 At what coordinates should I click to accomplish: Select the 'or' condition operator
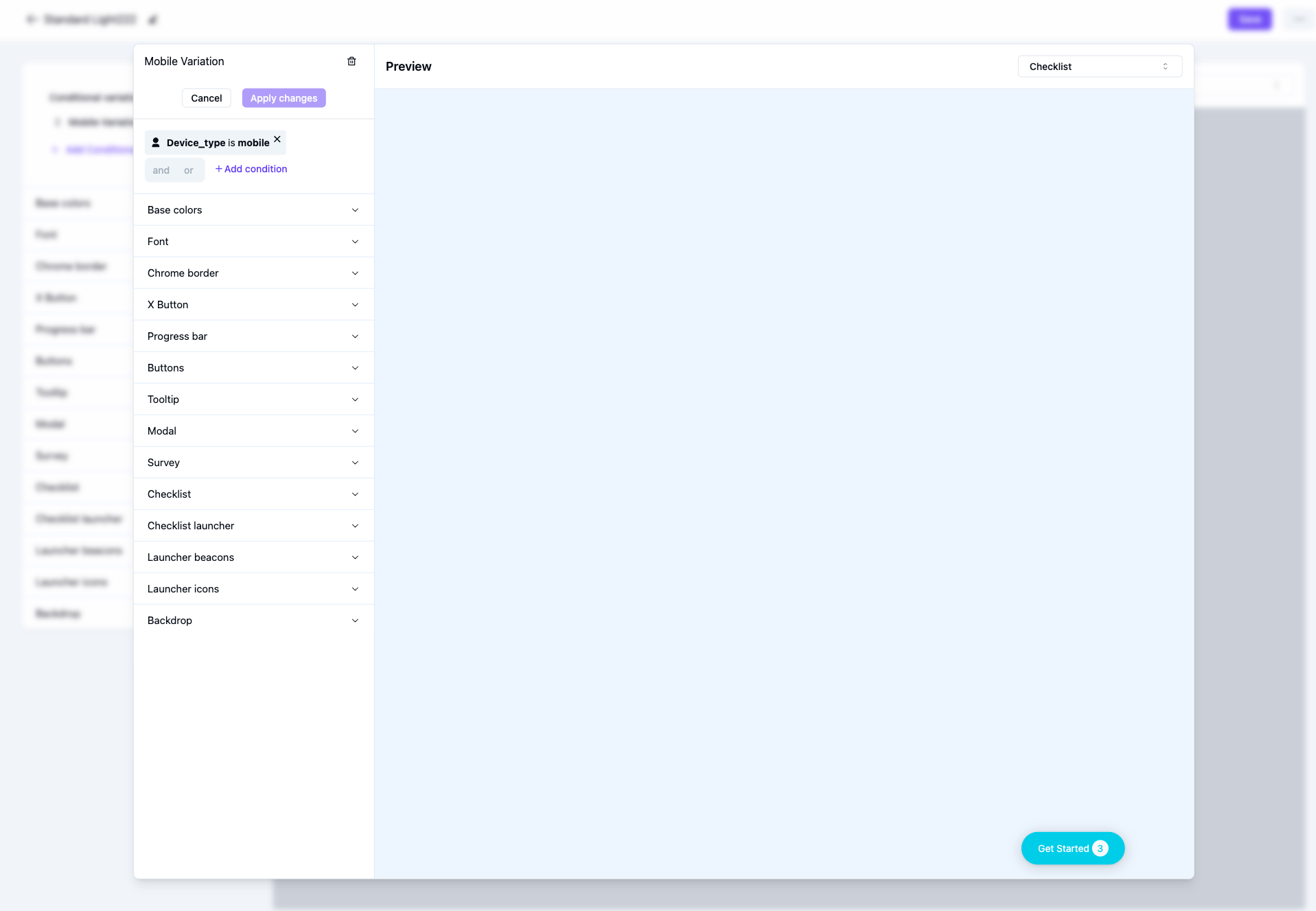click(x=189, y=170)
